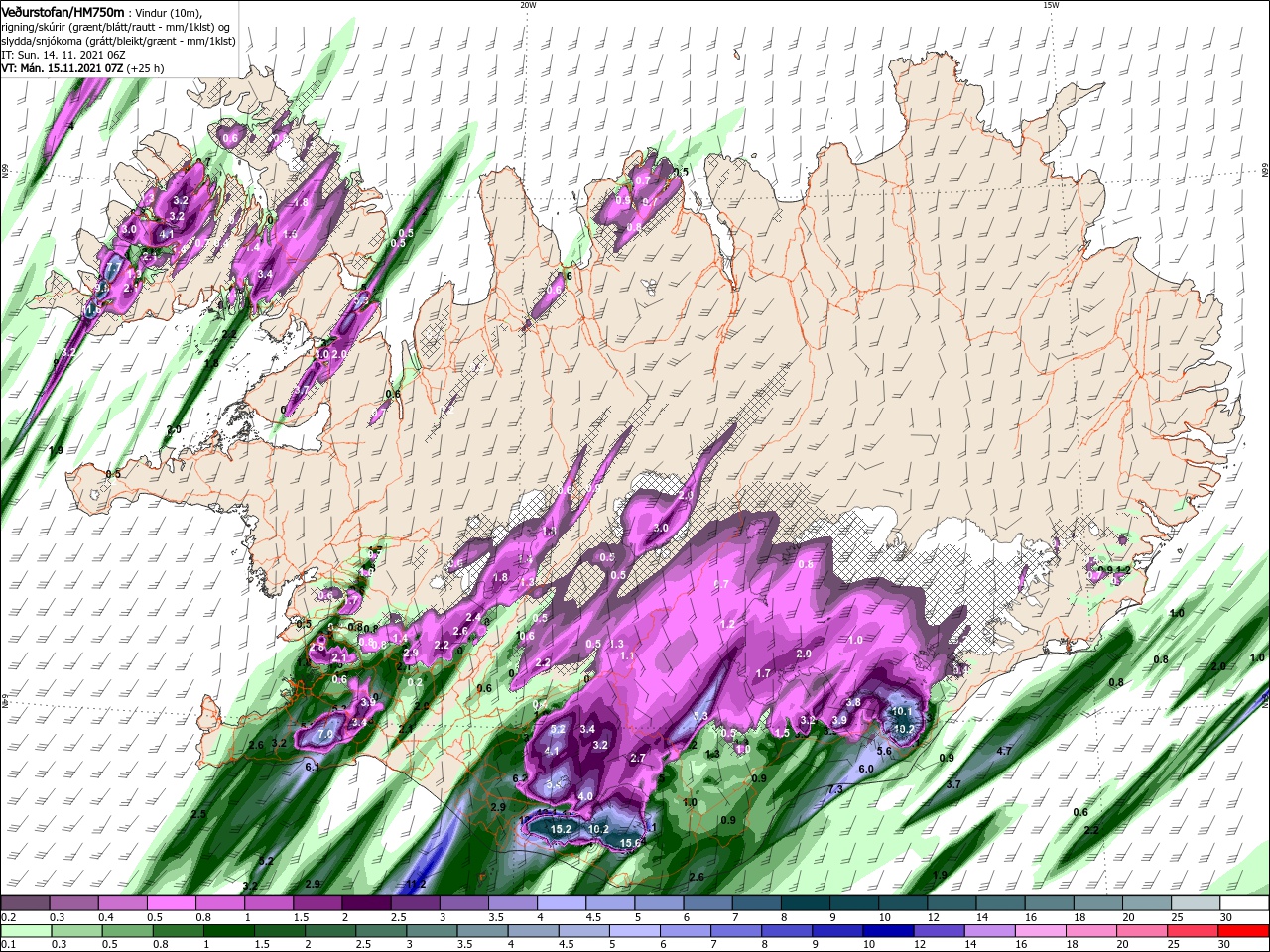Click the bright pink 0.5–0.8 swatch in upper legend

pos(171,904)
